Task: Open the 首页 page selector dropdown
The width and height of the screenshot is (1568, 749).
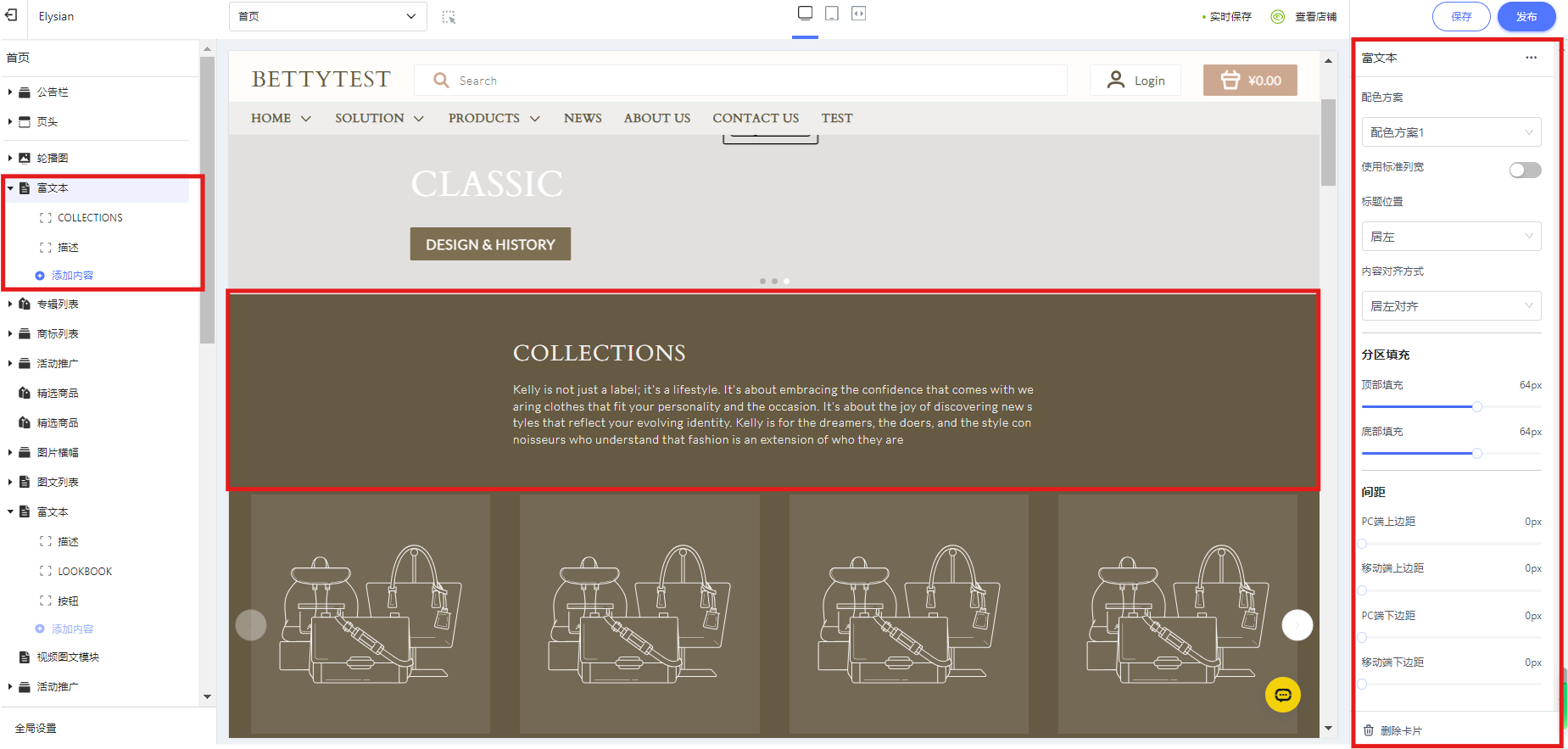Action: tap(327, 16)
